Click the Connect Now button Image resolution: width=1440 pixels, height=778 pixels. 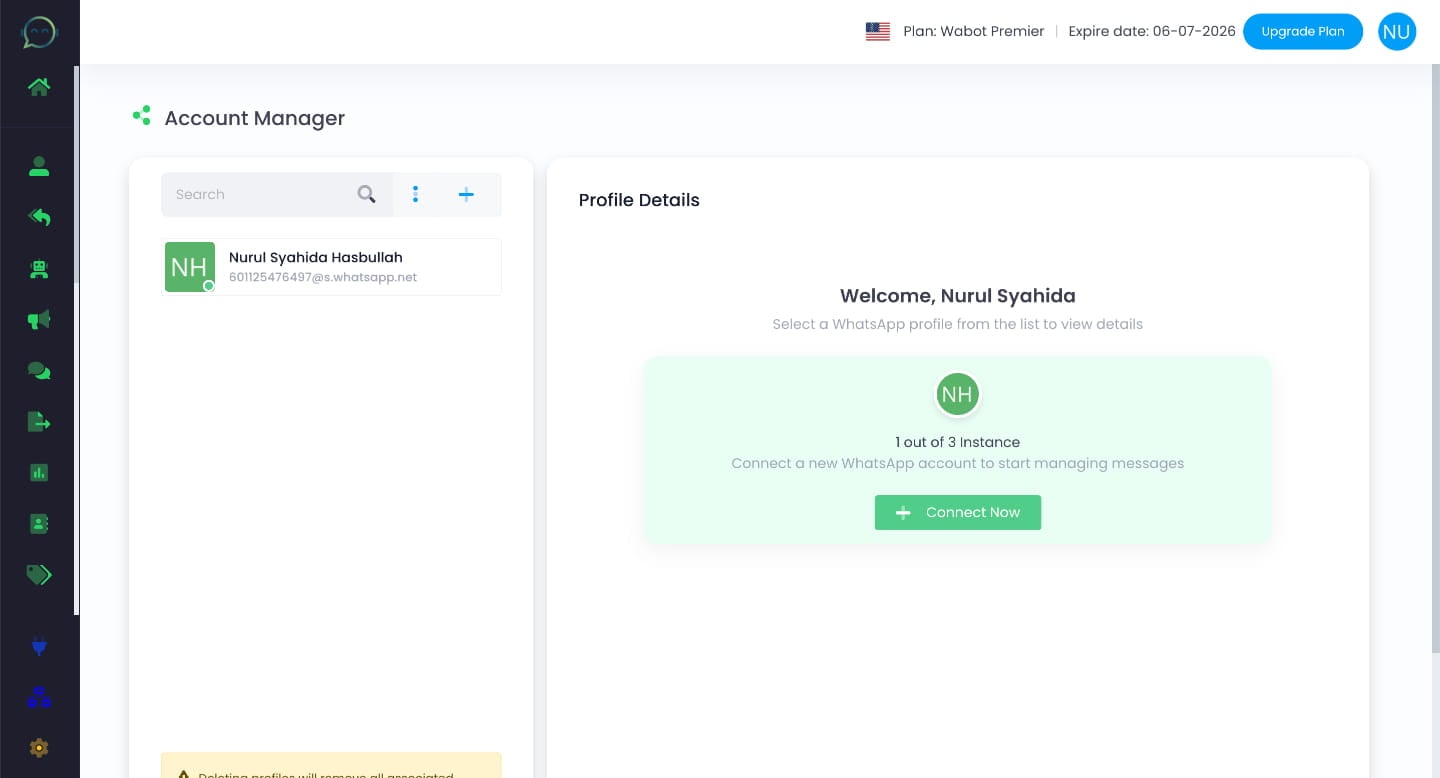(x=958, y=512)
